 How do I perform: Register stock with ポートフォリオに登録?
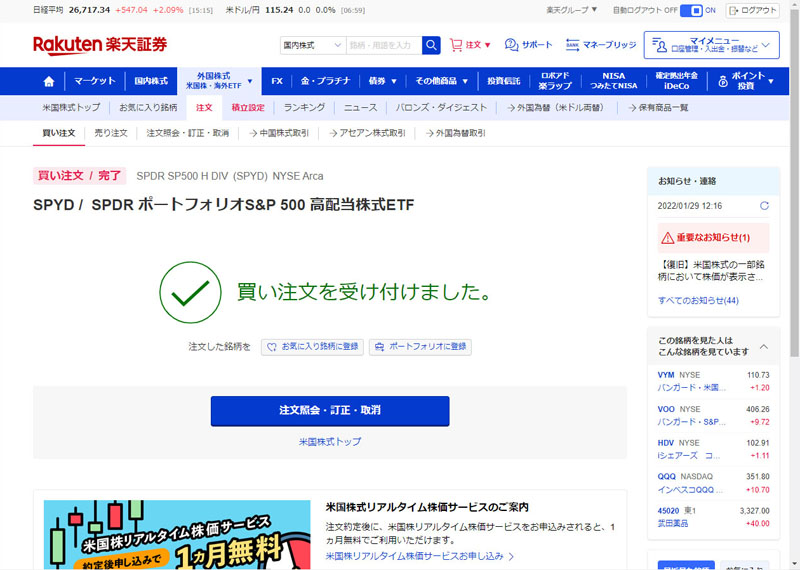click(x=420, y=347)
